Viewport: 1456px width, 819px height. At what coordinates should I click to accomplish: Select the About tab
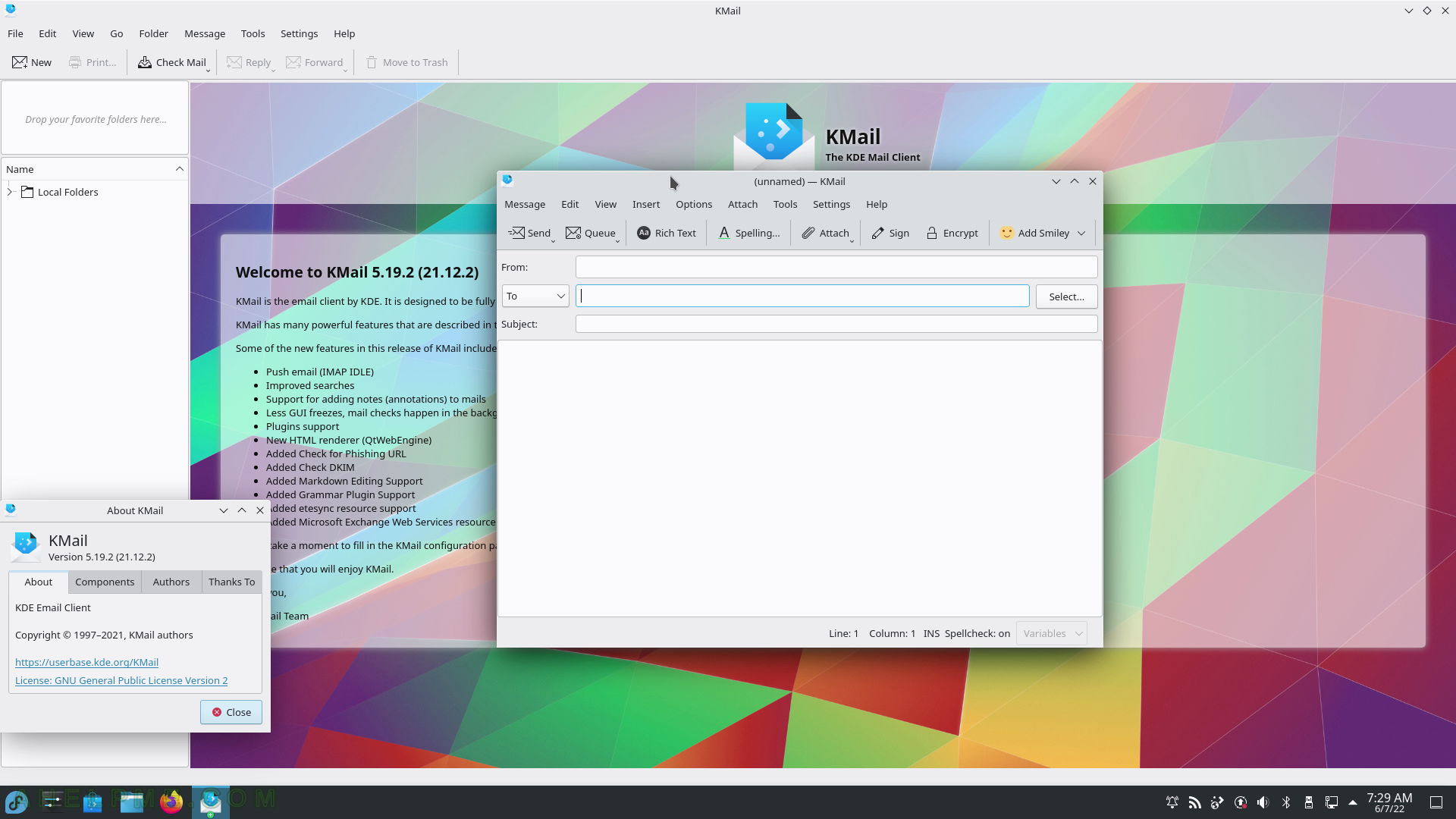(x=38, y=582)
